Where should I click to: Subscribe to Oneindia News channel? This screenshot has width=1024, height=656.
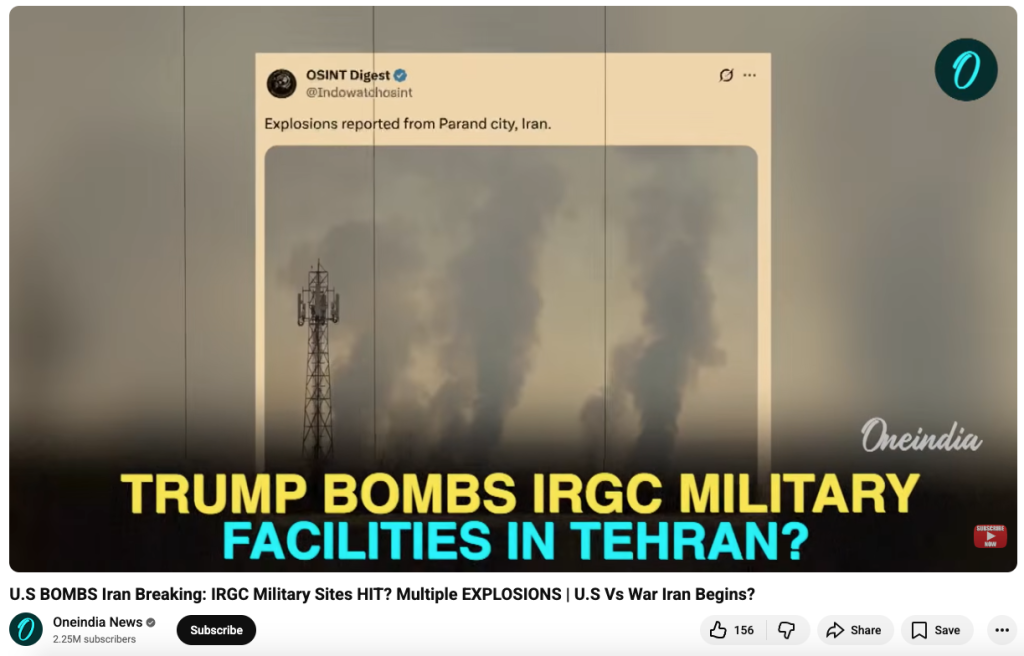coord(216,630)
